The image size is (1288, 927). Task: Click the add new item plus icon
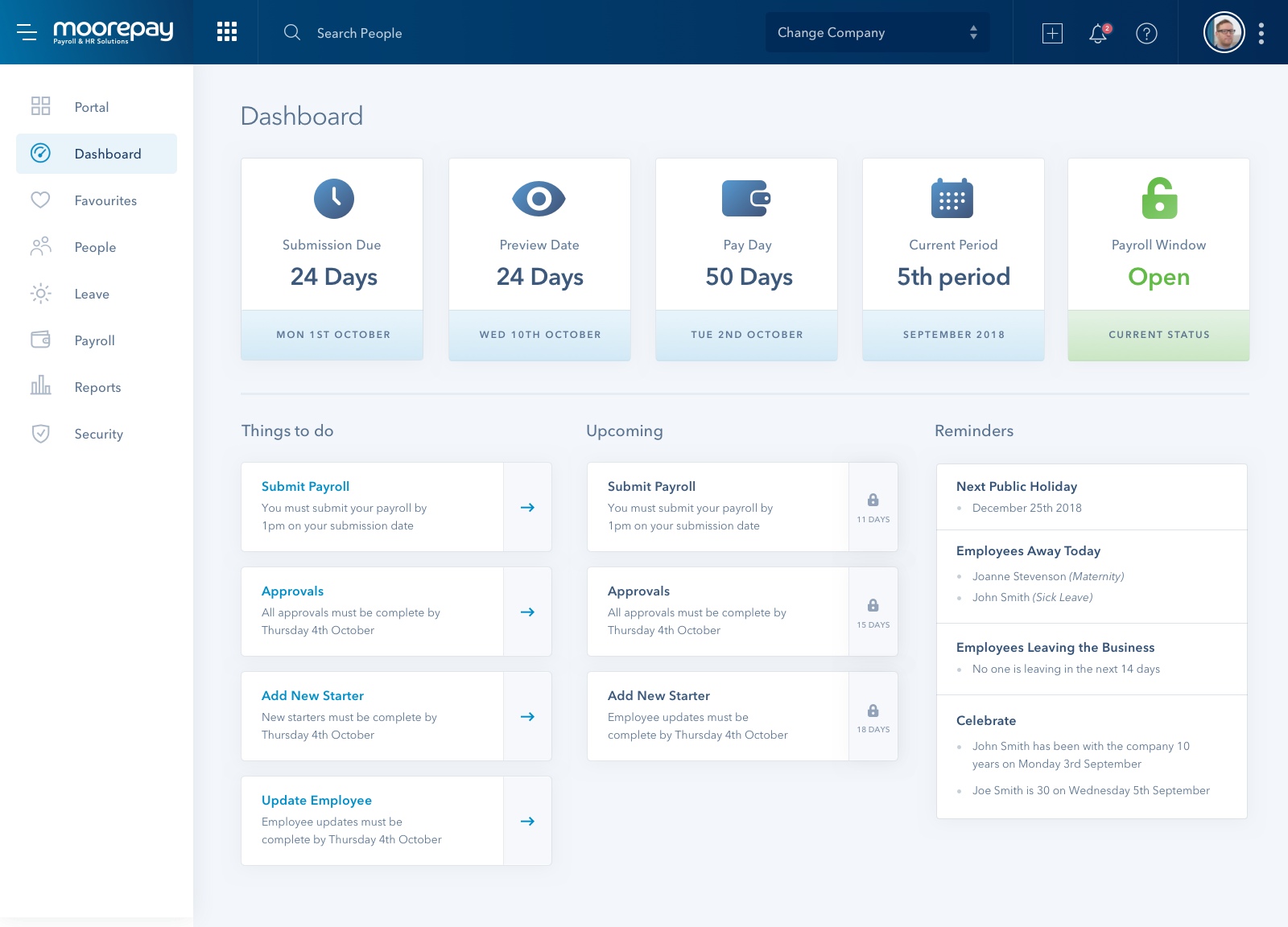[x=1051, y=33]
